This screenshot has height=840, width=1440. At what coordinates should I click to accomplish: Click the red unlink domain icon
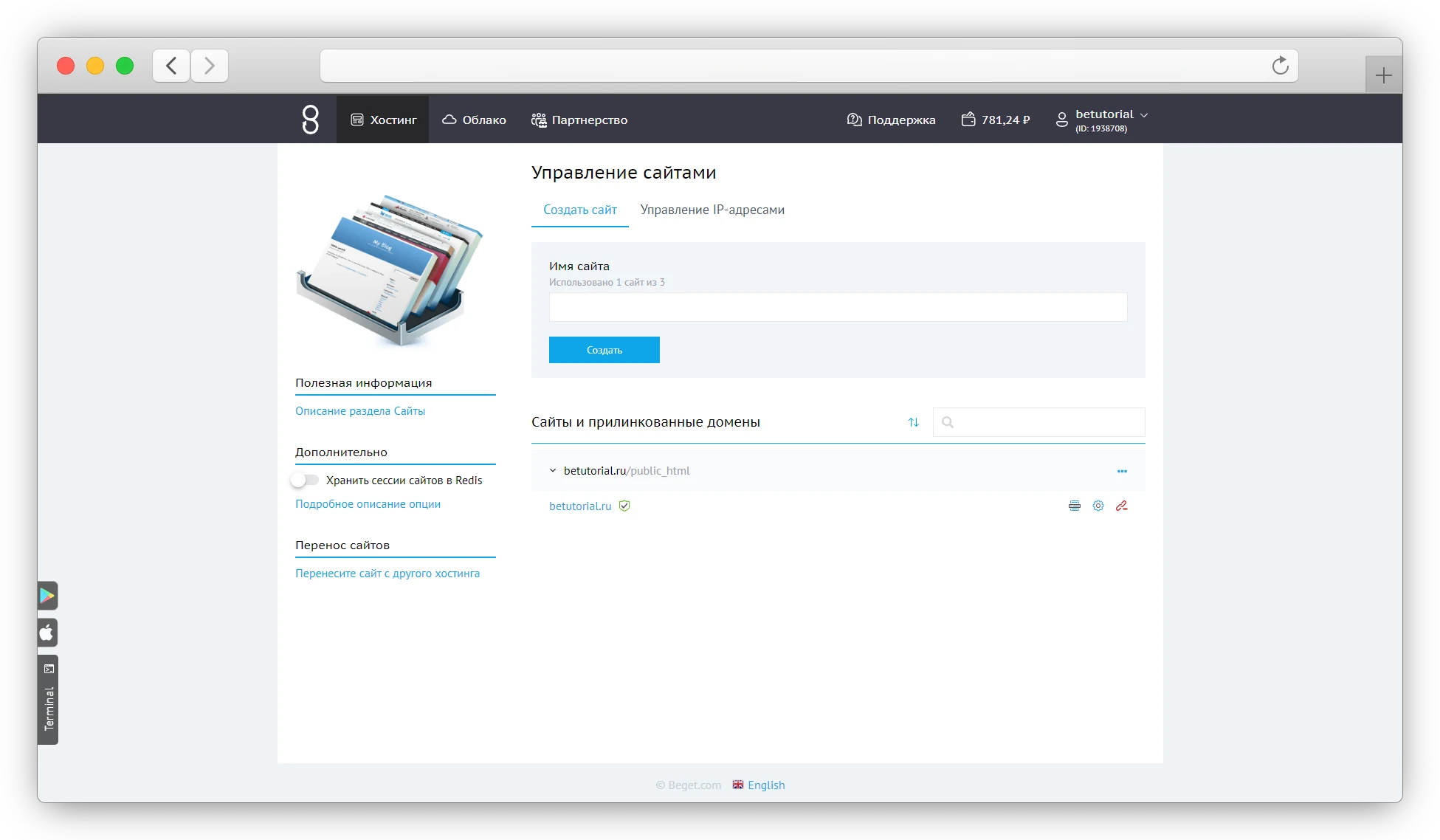[1121, 506]
